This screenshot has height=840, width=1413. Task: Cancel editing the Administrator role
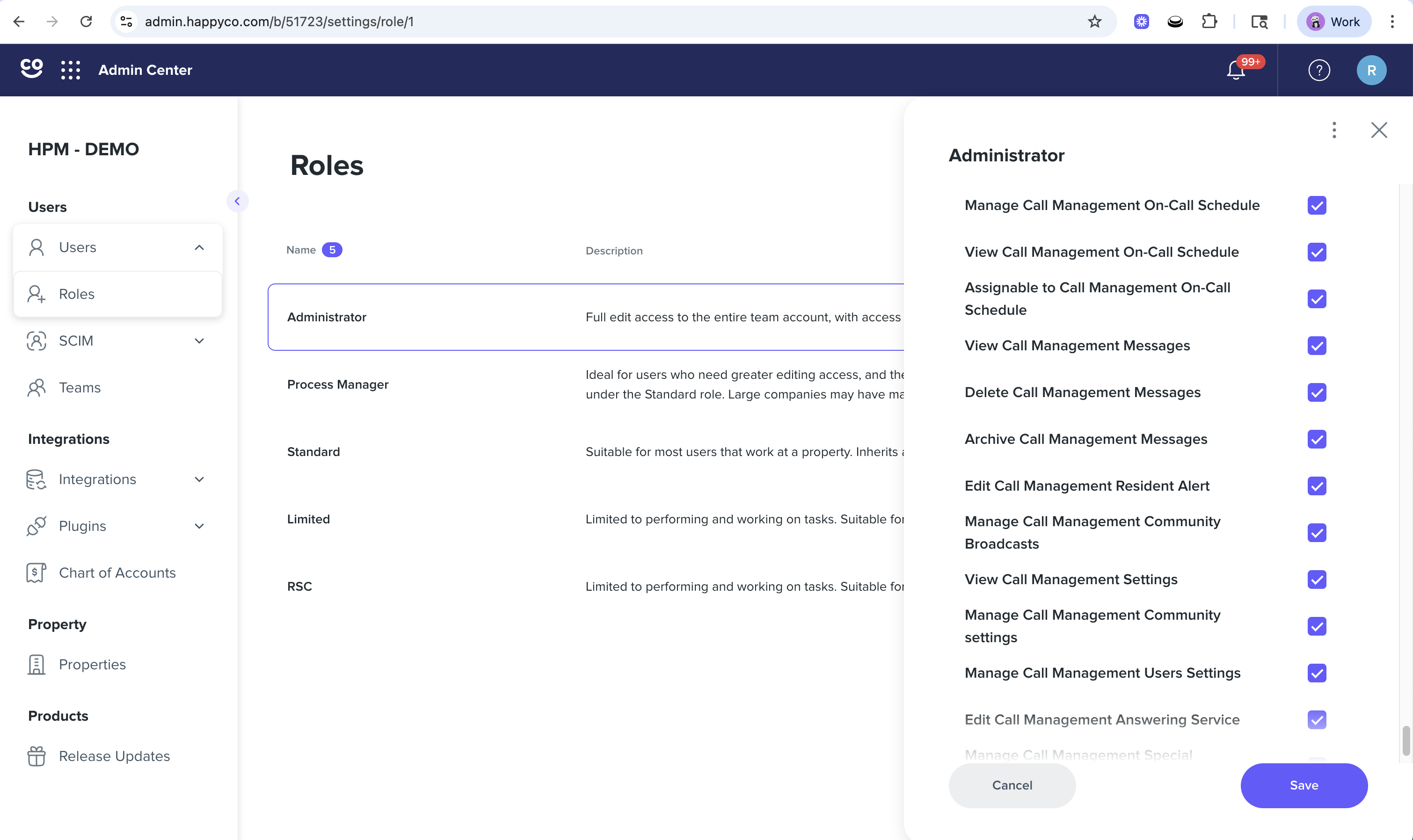tap(1012, 785)
